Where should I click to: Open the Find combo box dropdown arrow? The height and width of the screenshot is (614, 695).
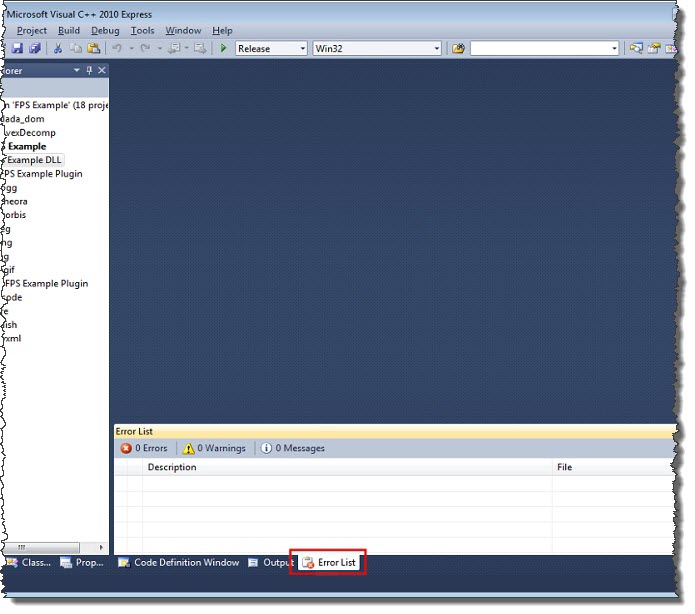click(614, 48)
